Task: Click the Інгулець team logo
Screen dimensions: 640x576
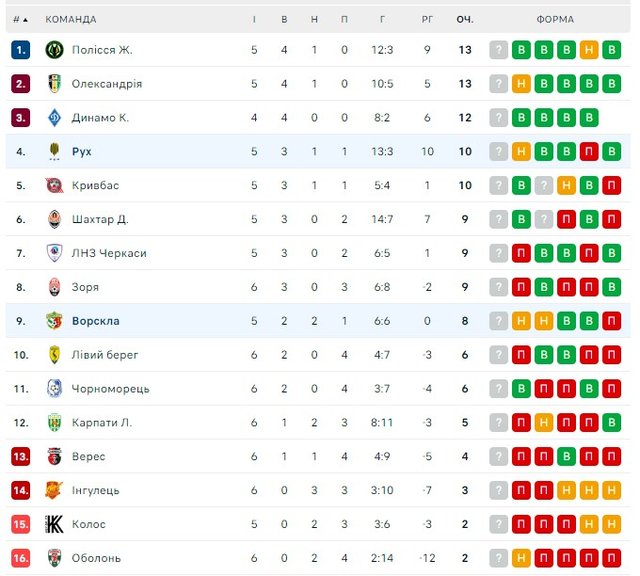Action: click(54, 490)
